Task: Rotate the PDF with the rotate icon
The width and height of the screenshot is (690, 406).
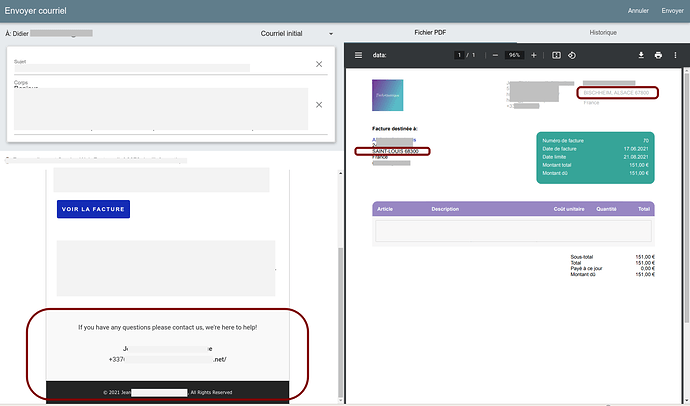Action: pyautogui.click(x=572, y=55)
